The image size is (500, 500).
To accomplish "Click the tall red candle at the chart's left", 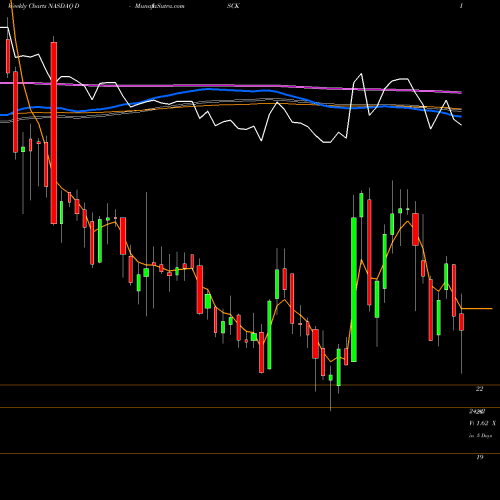I will [x=54, y=133].
